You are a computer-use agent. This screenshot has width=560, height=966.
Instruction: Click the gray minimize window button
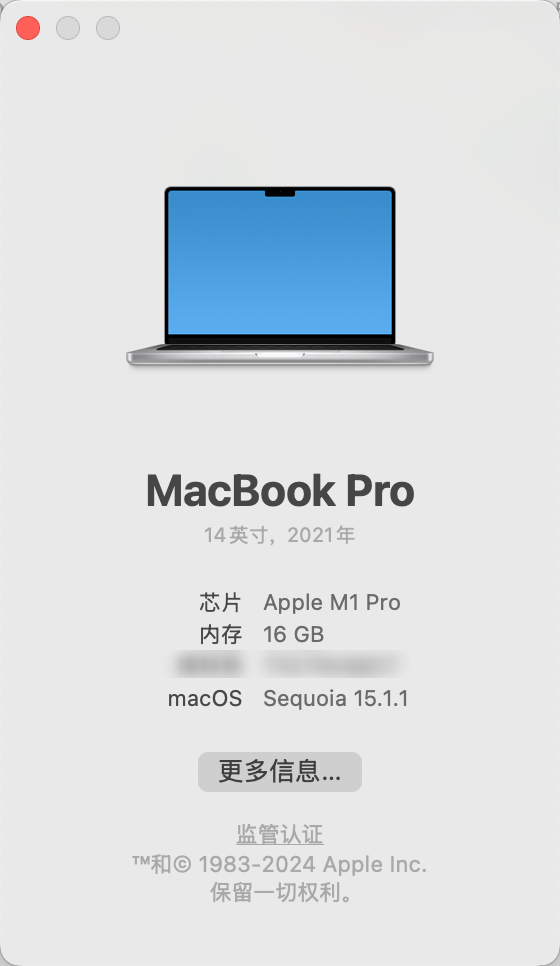68,28
